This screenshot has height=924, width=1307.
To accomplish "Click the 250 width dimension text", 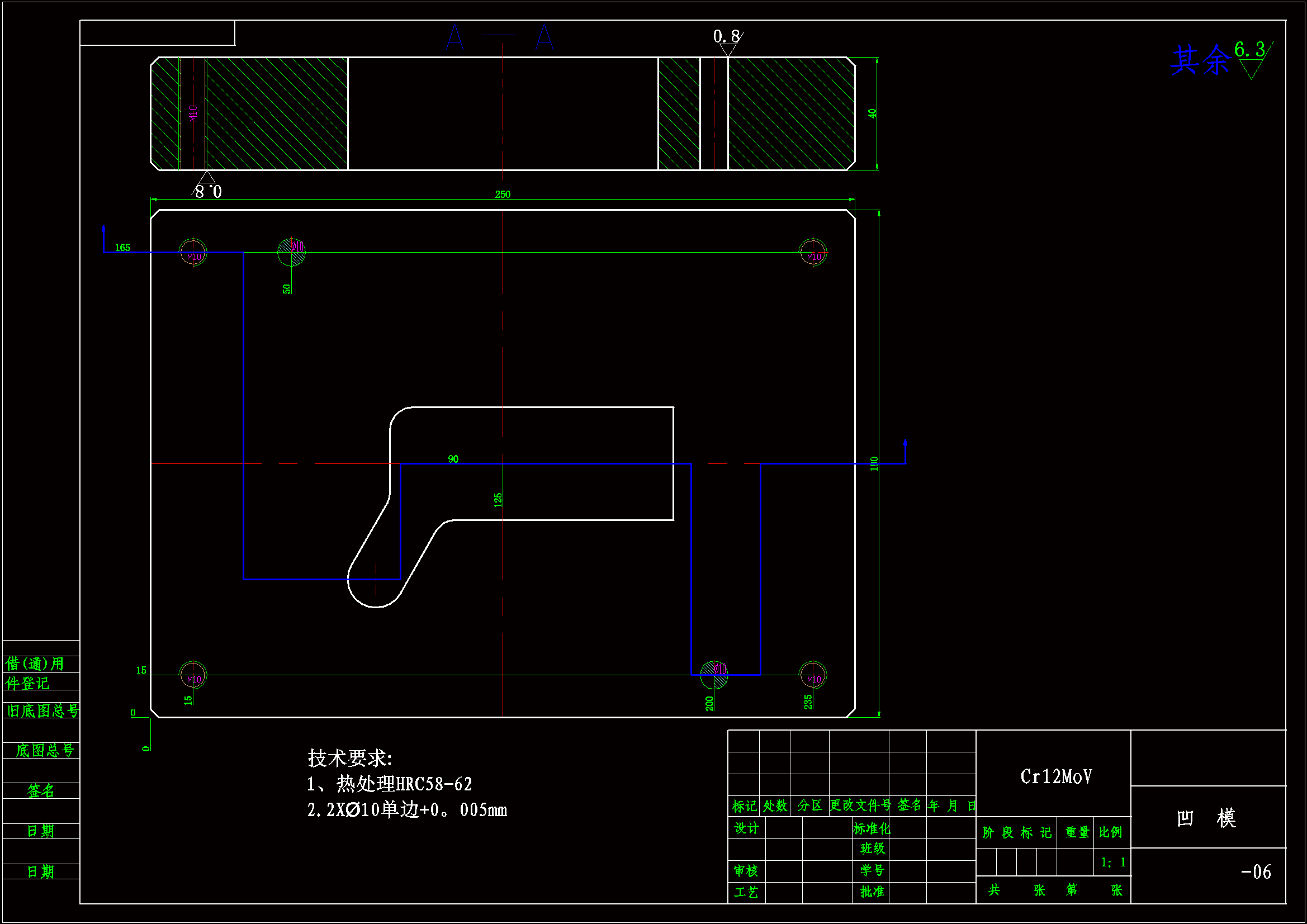I will click(x=503, y=195).
